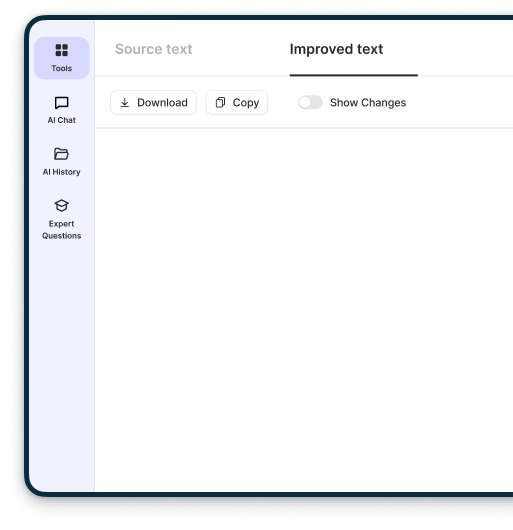Click the copy pages icon

pos(220,103)
